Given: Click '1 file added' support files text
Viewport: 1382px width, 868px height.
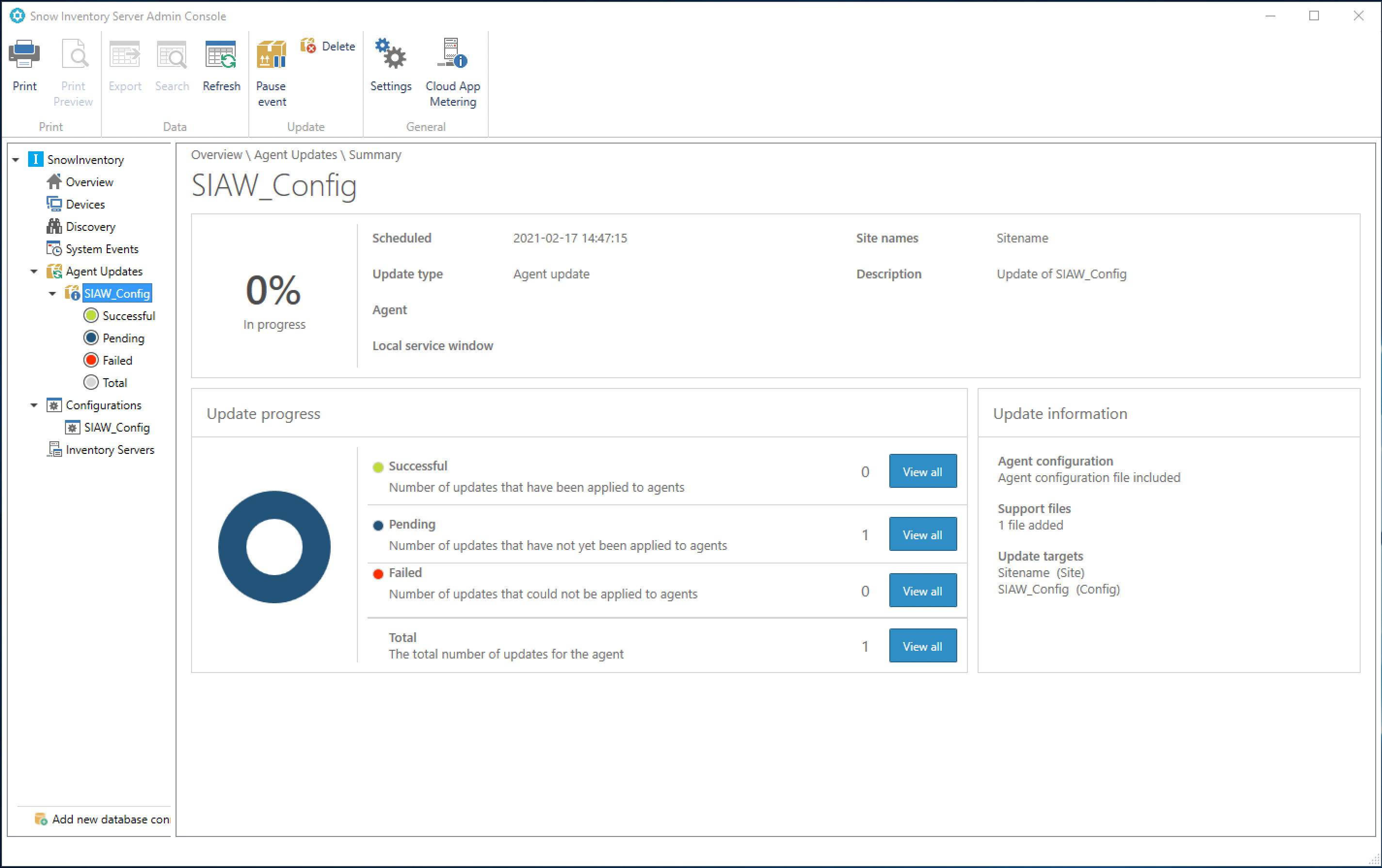Looking at the screenshot, I should coord(1030,525).
